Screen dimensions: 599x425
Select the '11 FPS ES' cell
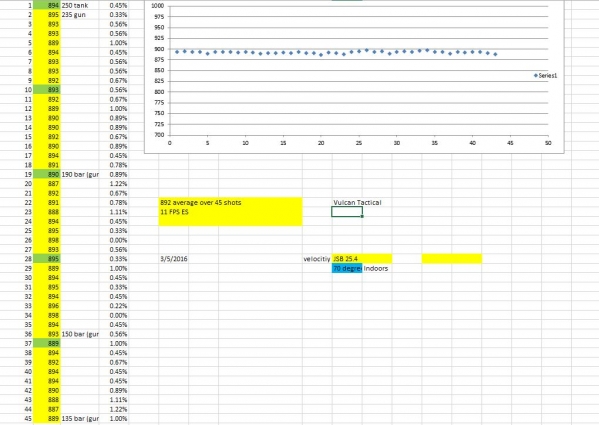coord(230,212)
